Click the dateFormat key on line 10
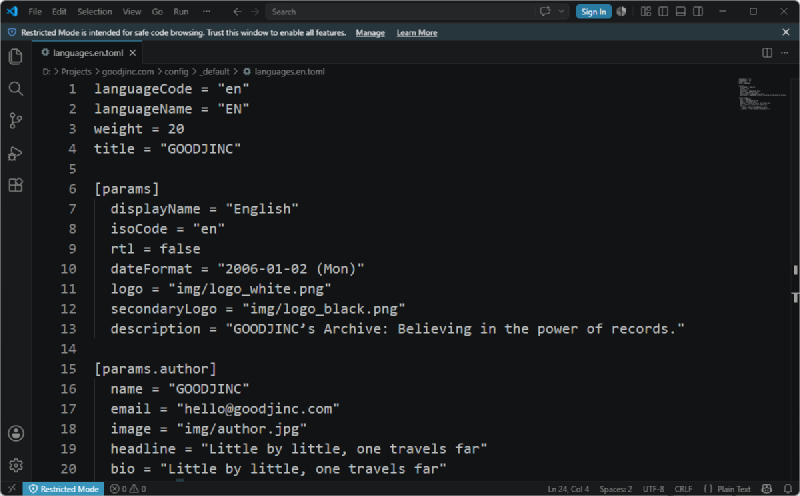Screen dimensions: 800x496 pyautogui.click(x=152, y=269)
